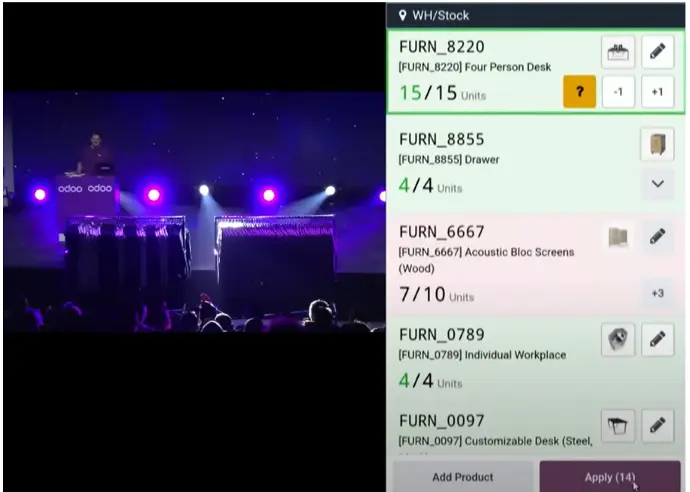Open Acoustic Bloc Screens product image
Screen dimensions: 690x492
click(x=618, y=237)
